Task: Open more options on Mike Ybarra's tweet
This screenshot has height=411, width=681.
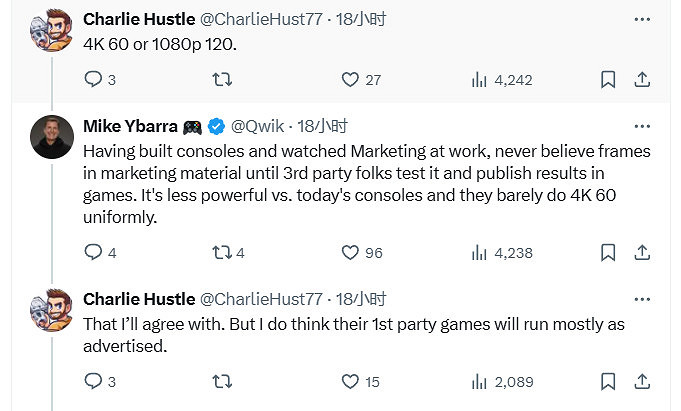Action: (642, 127)
